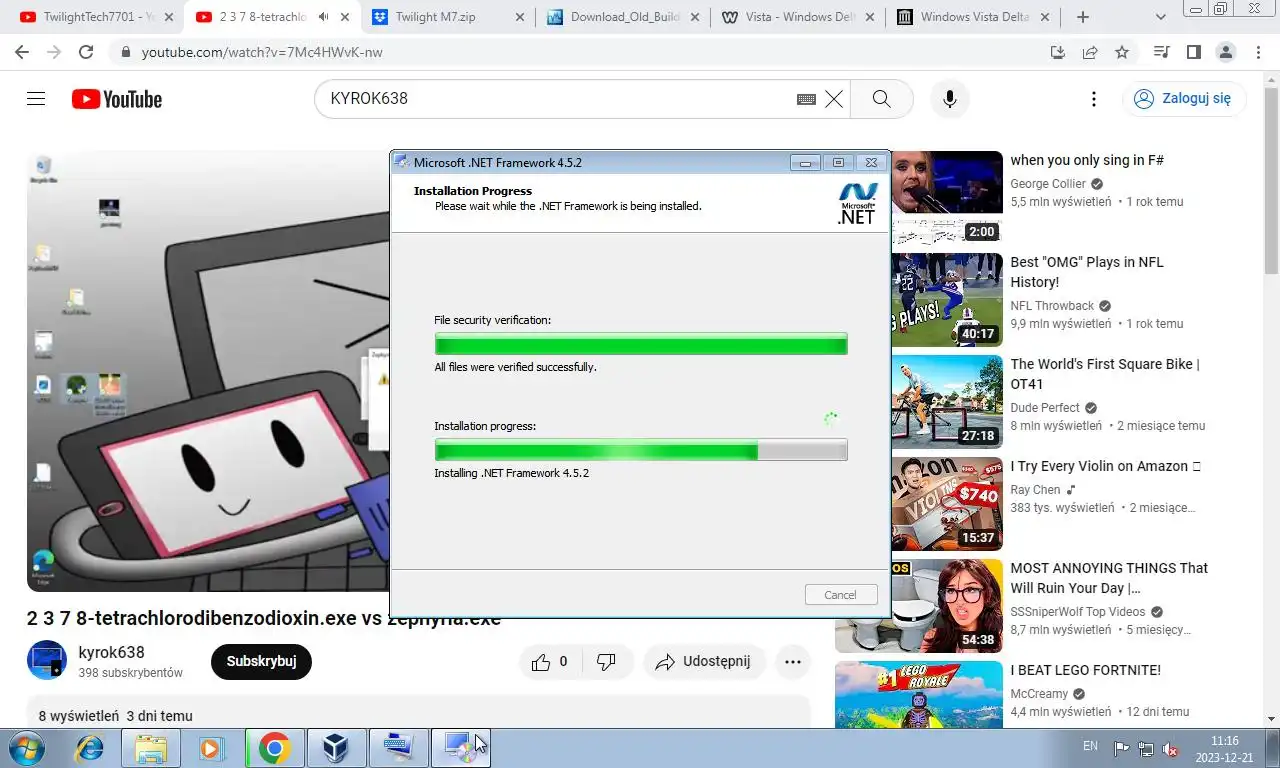The width and height of the screenshot is (1280, 768).
Task: Expand Chrome tab search chevron
Action: (x=1161, y=17)
